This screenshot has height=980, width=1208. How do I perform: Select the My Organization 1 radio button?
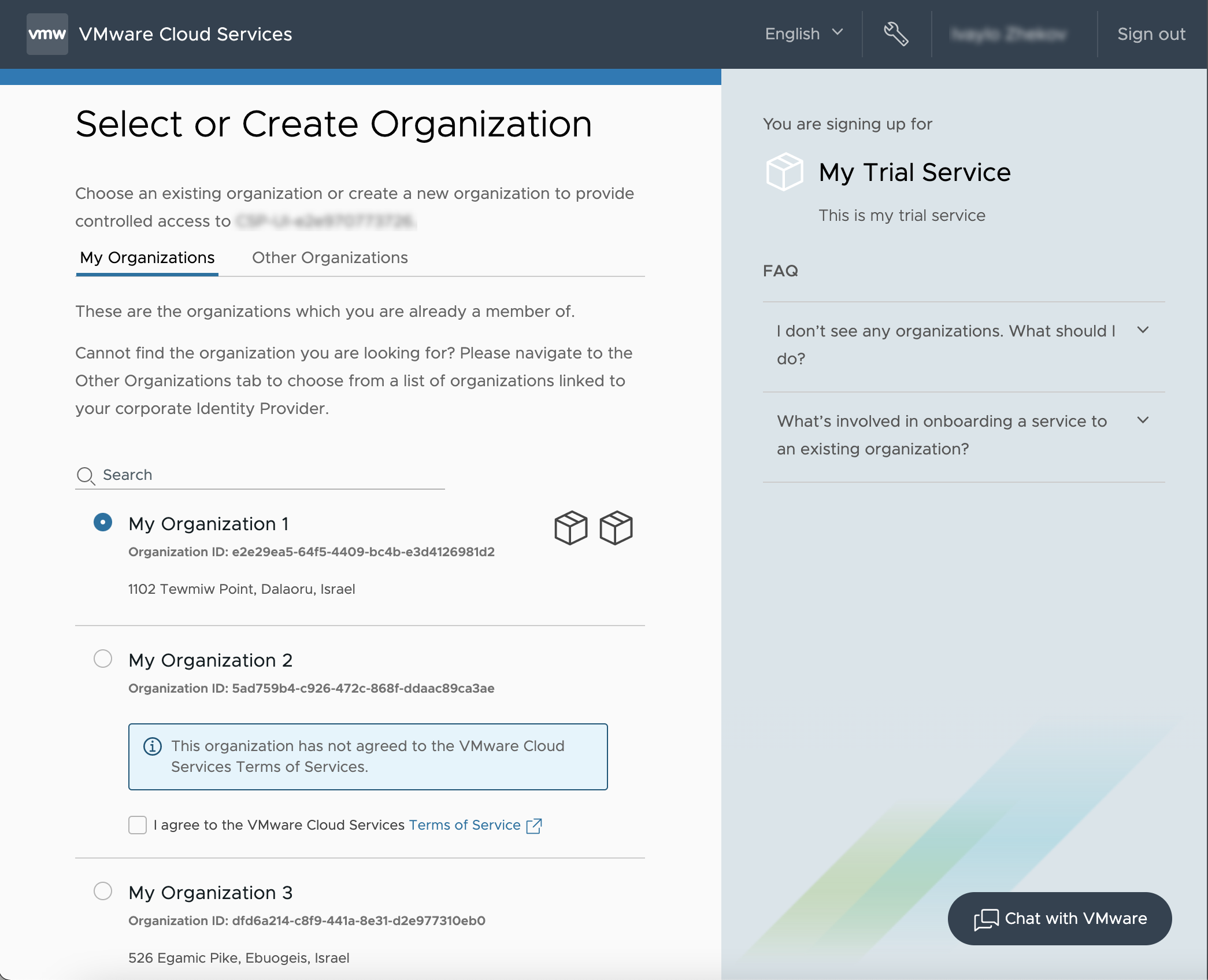pyautogui.click(x=102, y=521)
